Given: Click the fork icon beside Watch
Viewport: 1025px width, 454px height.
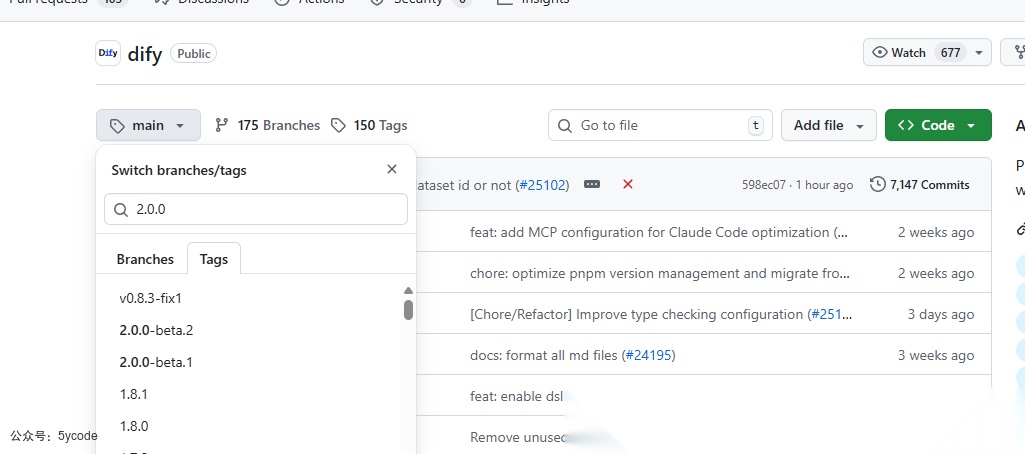Looking at the screenshot, I should click(1018, 52).
